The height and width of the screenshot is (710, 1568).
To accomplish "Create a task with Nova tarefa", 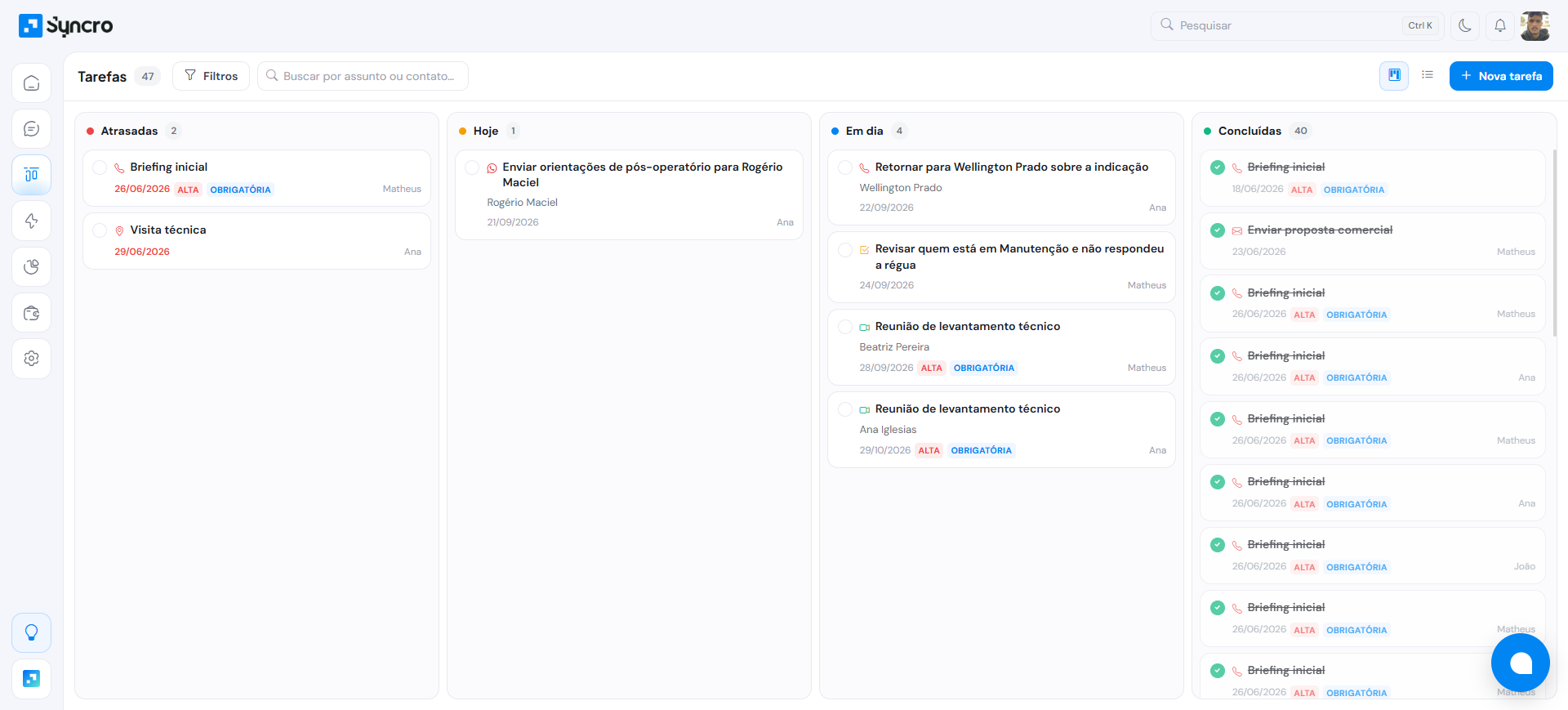I will pos(1501,76).
